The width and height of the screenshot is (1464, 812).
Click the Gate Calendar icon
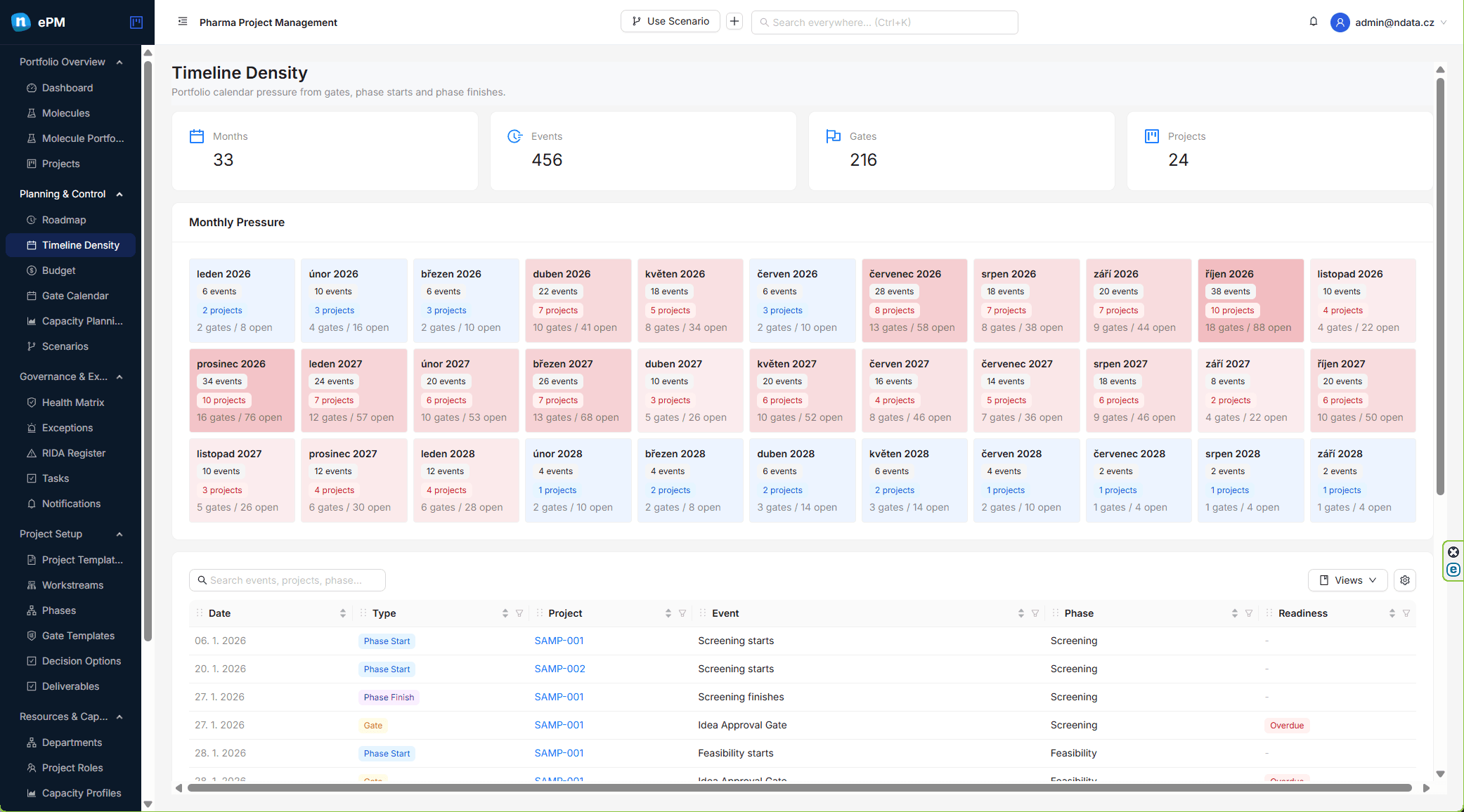tap(32, 296)
